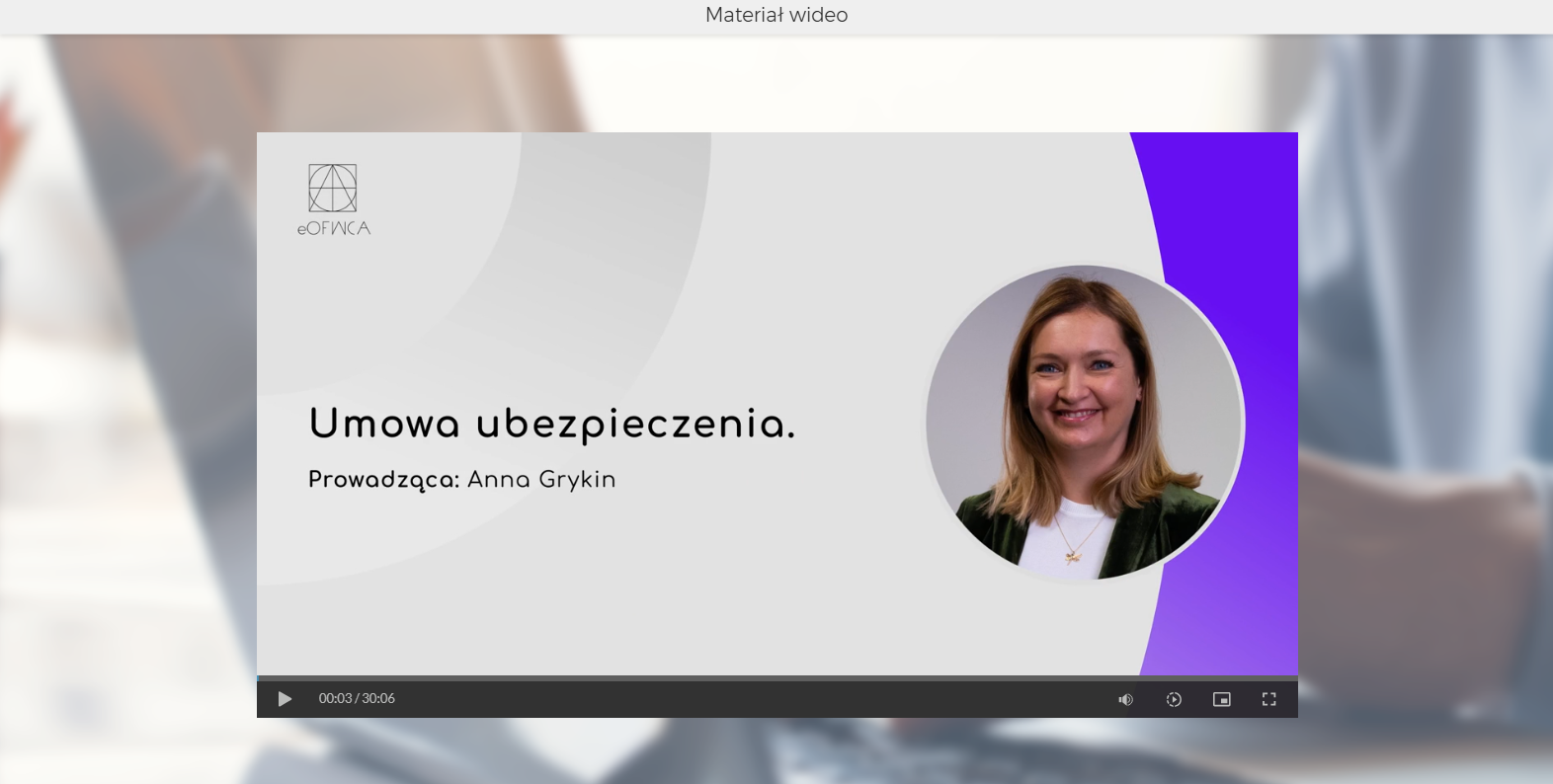Viewport: 1553px width, 784px height.
Task: Click the 'Materiał wideo' header title
Action: click(x=776, y=15)
